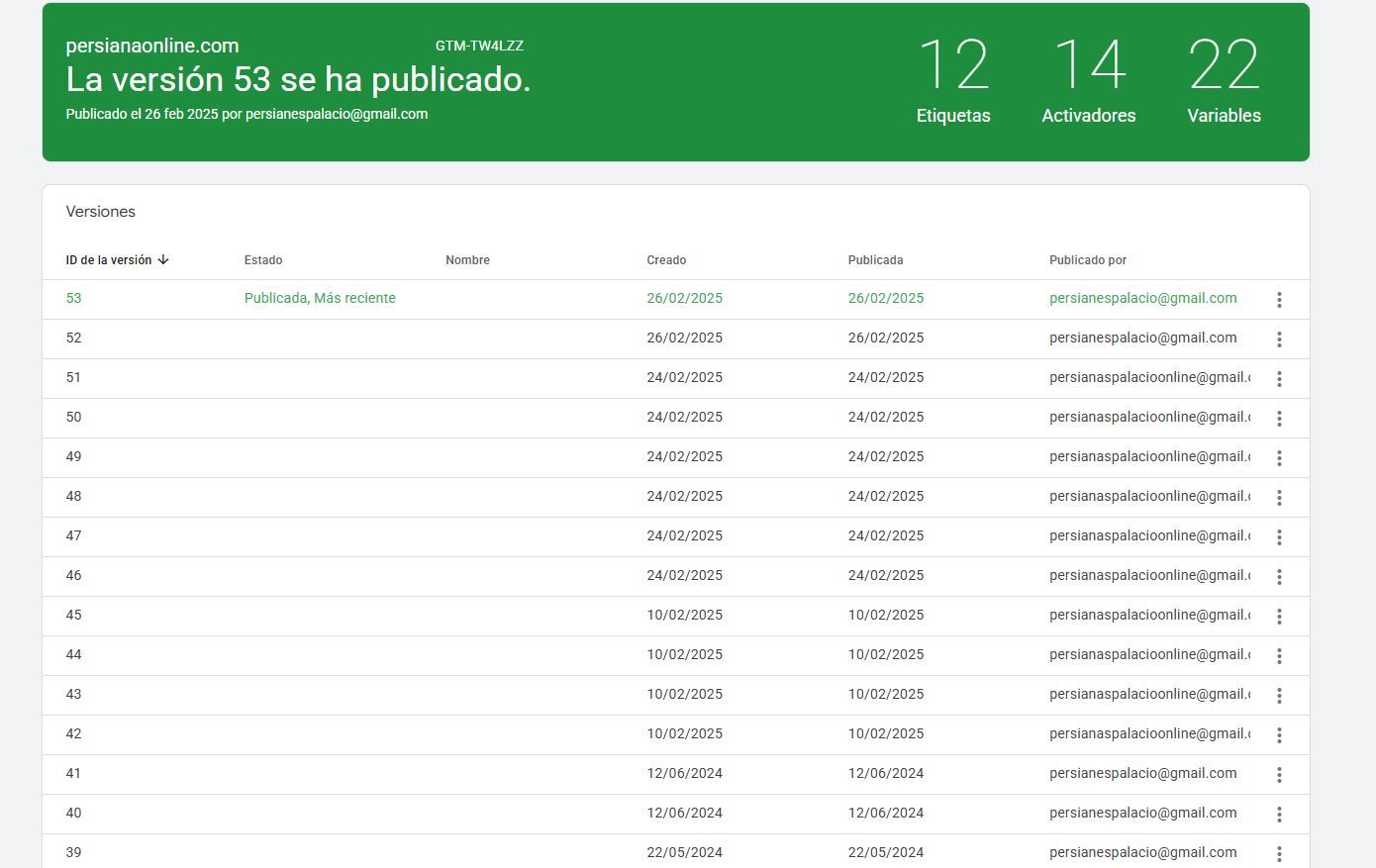
Task: Open the version 51 row
Action: click(x=675, y=378)
